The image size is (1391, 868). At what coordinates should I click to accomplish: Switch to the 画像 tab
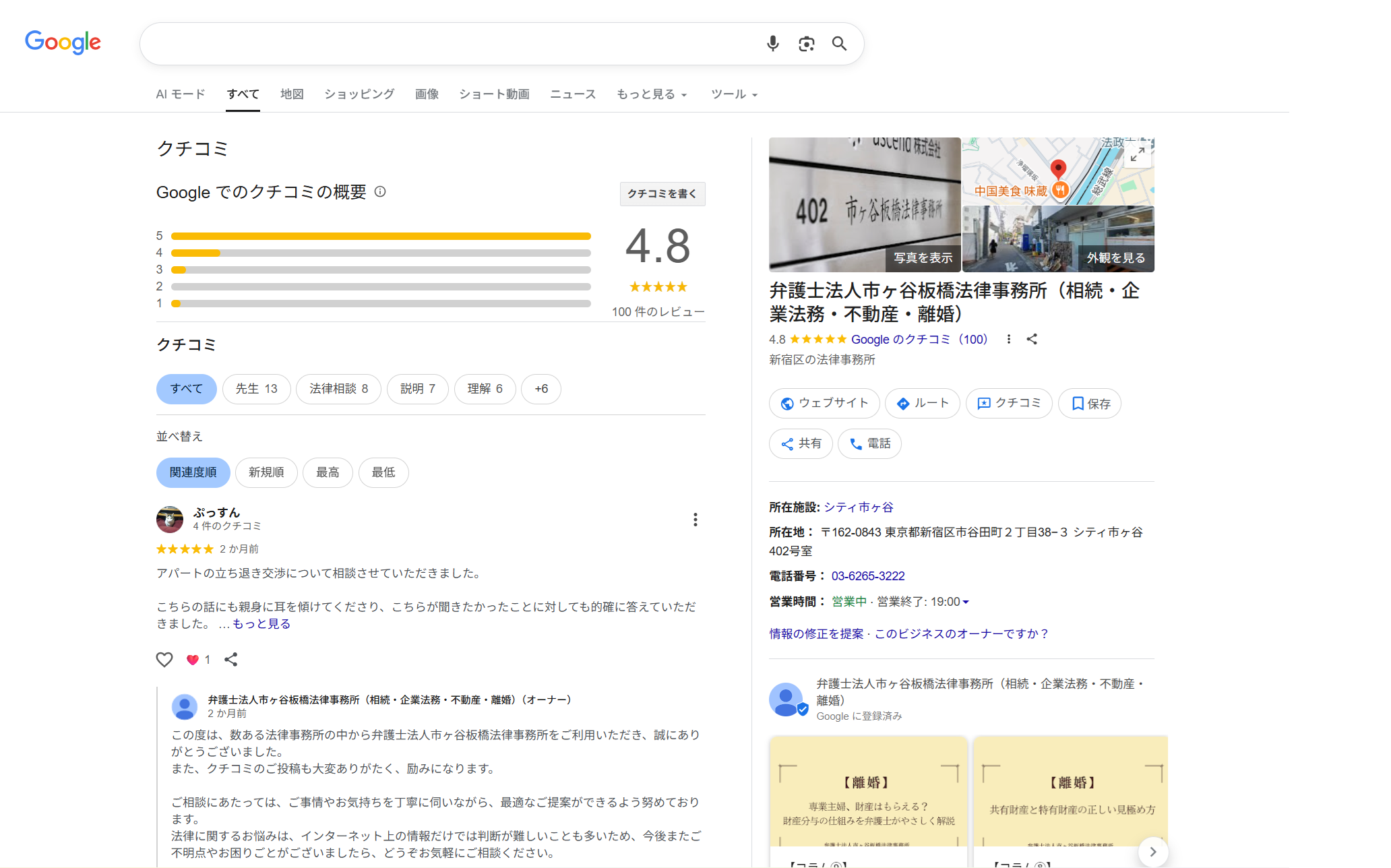pyautogui.click(x=427, y=94)
